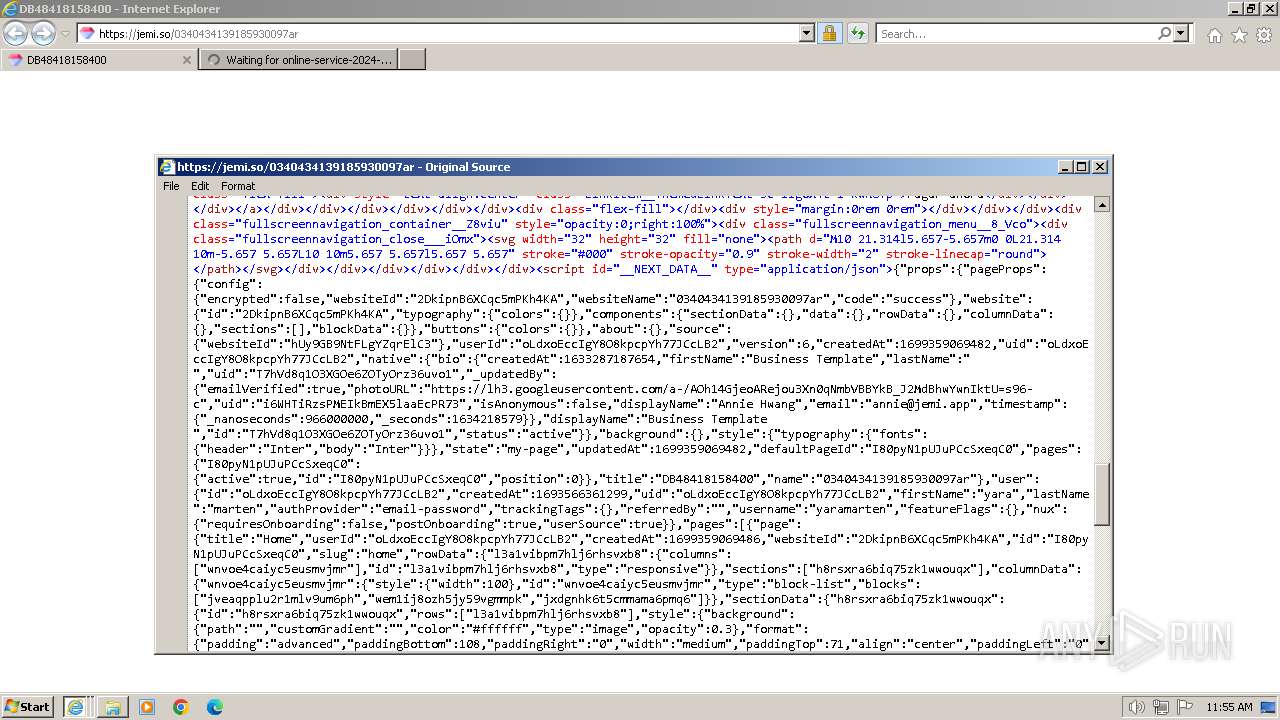
Task: Click the browser Back arrow button
Action: (x=15, y=33)
